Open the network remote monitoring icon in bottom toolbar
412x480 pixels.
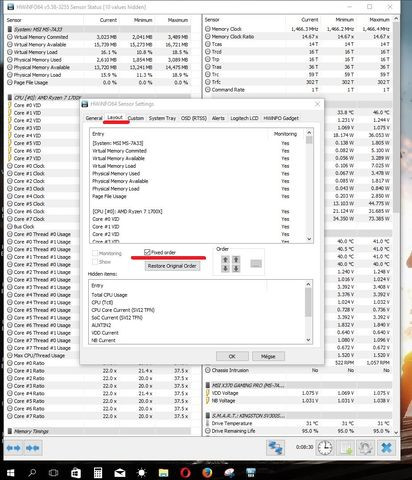[276, 448]
